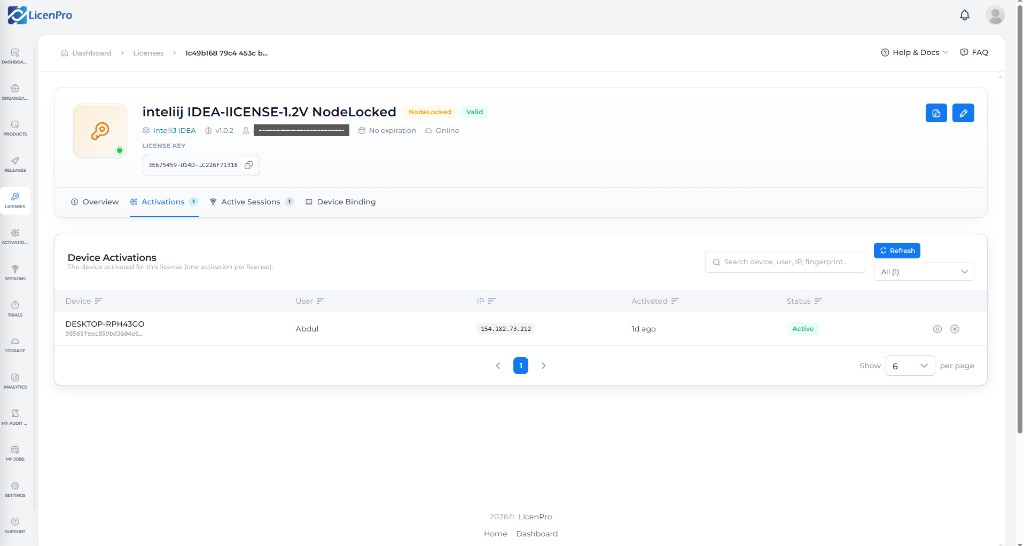Open Settings gear in the sidebar
Image resolution: width=1024 pixels, height=546 pixels.
coord(15,490)
